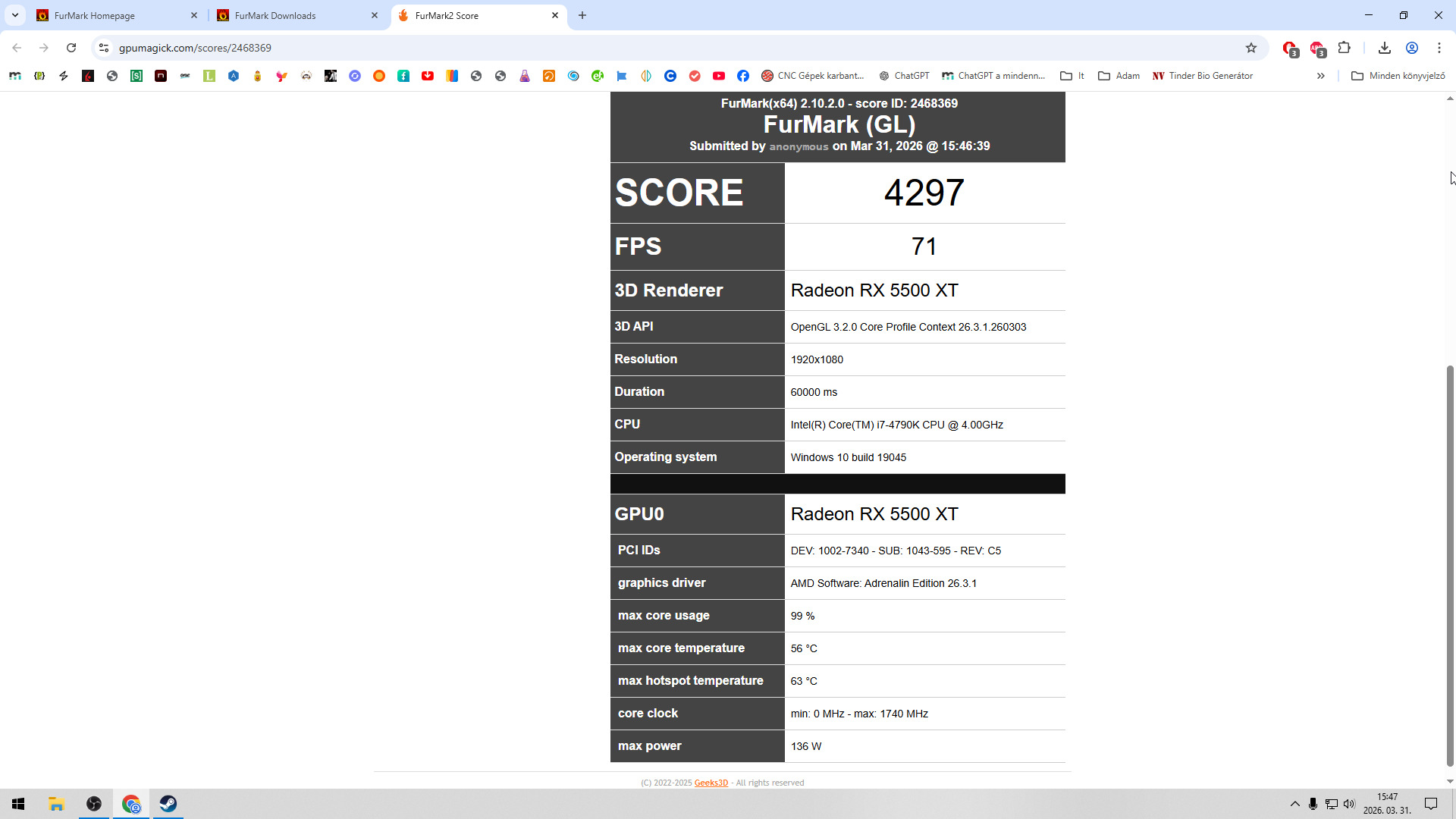Show hidden system tray icons
Screen dimensions: 1456x819
[1295, 804]
